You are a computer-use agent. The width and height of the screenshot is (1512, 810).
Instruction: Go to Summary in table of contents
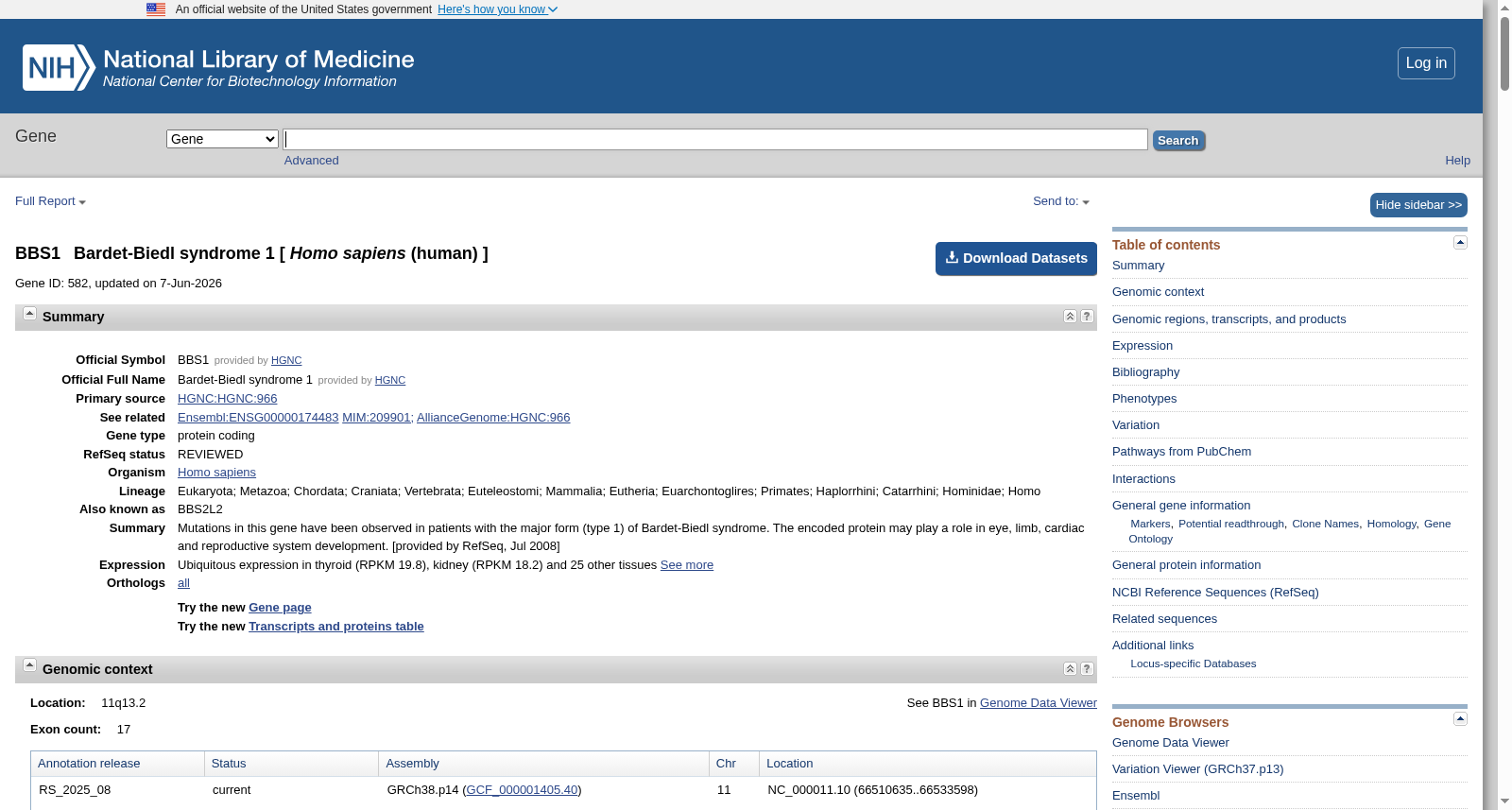(x=1138, y=266)
